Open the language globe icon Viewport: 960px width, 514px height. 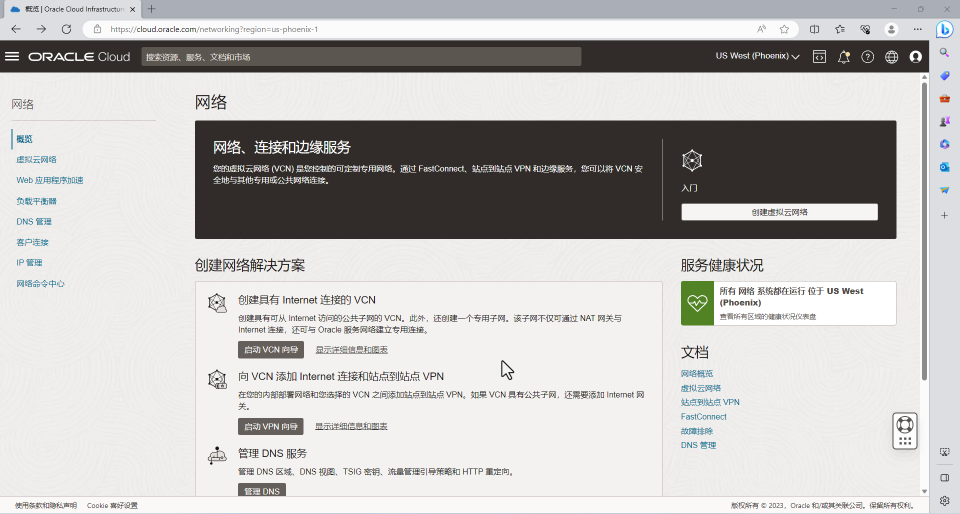pos(891,57)
